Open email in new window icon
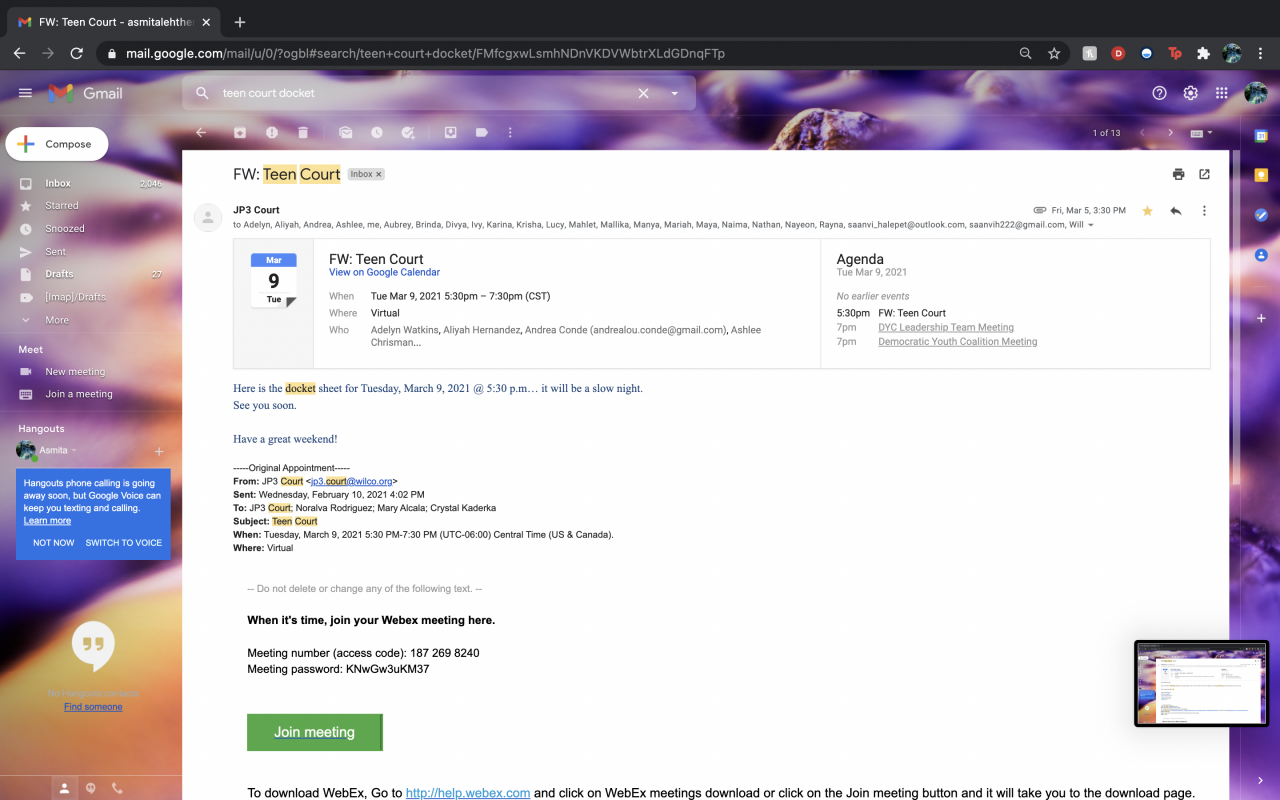 click(x=1204, y=174)
